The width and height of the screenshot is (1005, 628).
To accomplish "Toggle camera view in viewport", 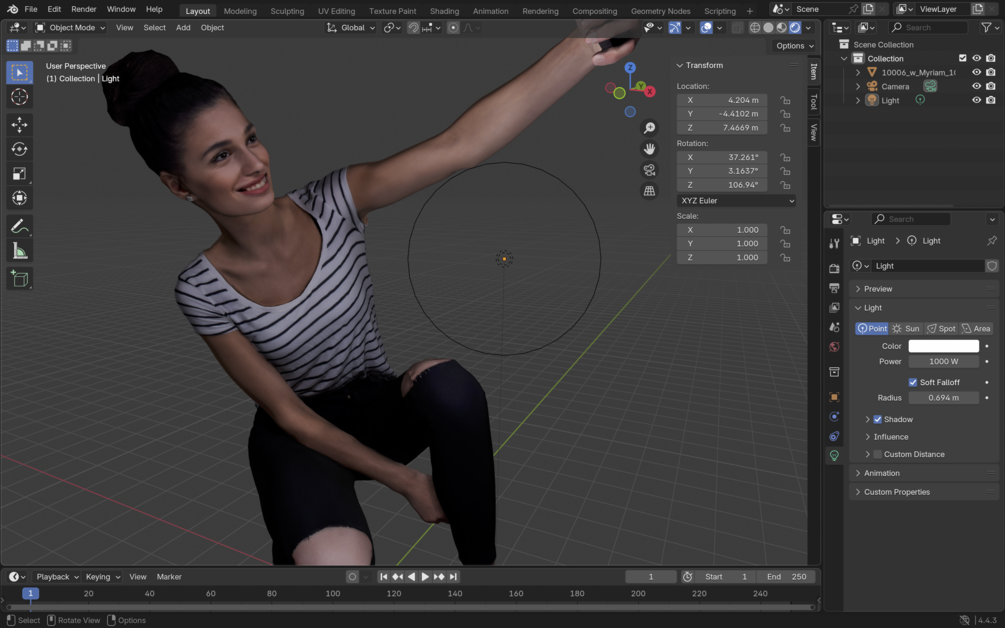I will [x=650, y=170].
